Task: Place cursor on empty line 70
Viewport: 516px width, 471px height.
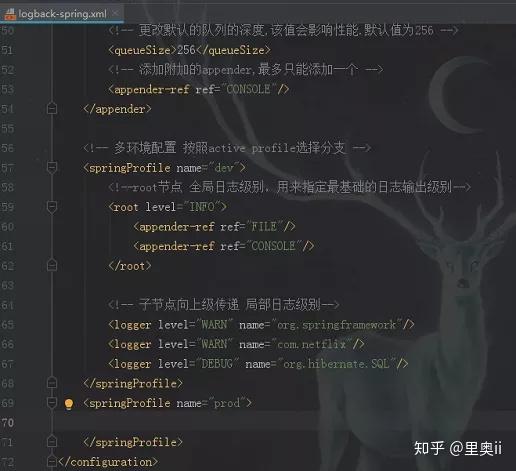Action: pos(283,423)
